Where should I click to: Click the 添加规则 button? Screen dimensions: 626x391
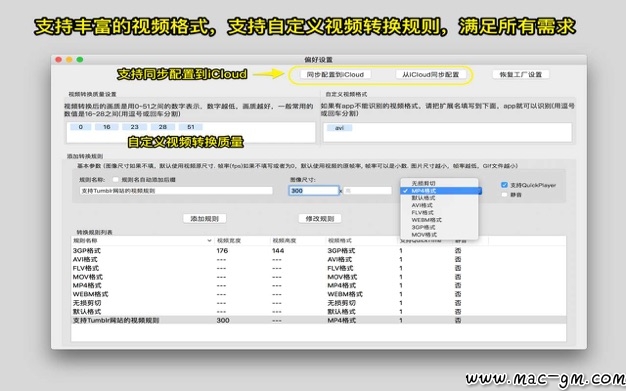click(x=204, y=218)
